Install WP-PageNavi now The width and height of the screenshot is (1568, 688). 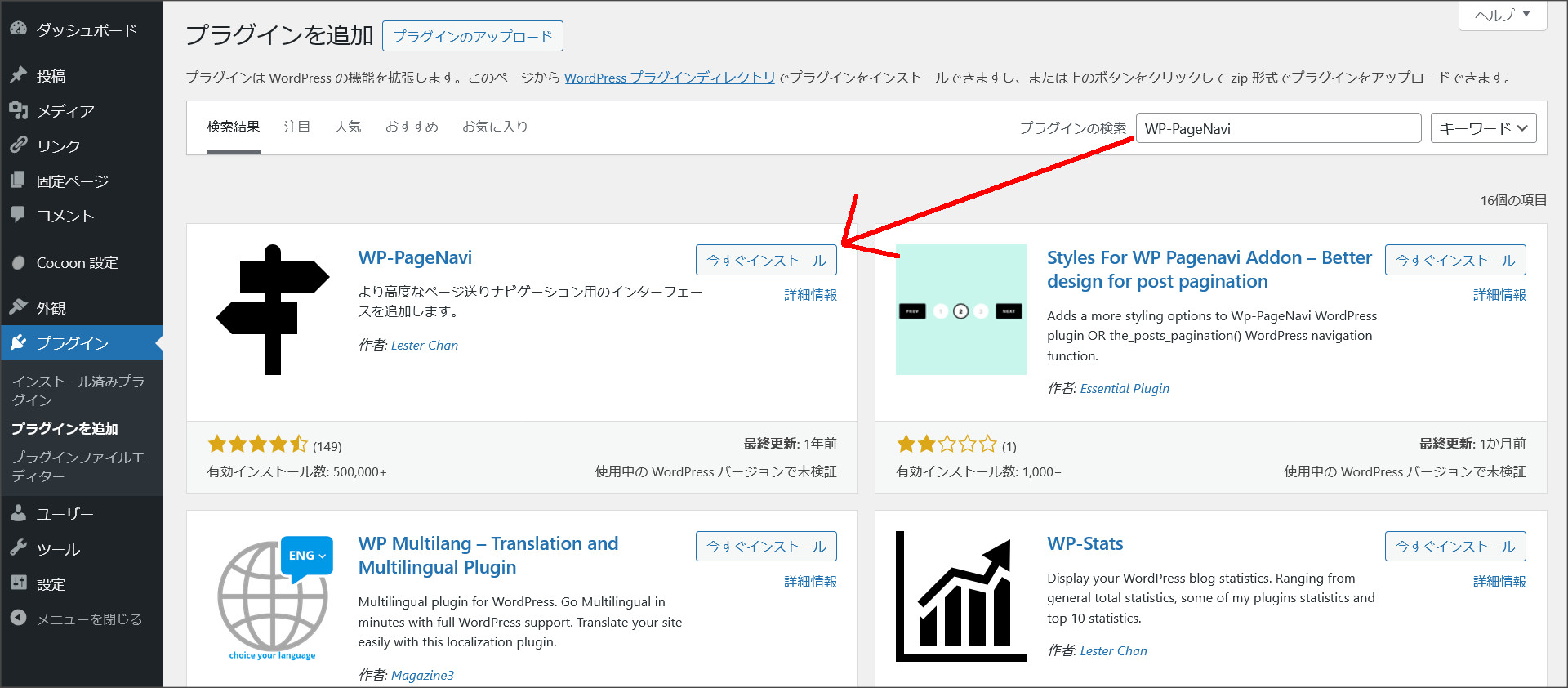point(766,260)
